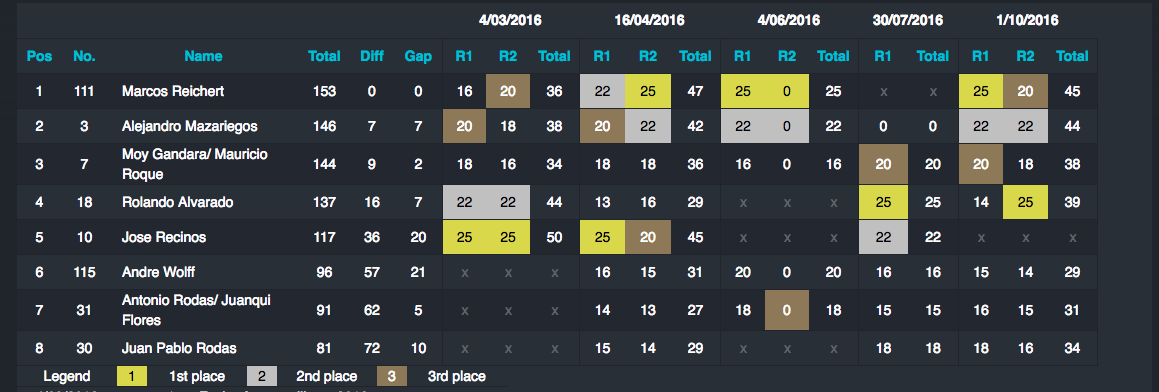This screenshot has width=1159, height=392.
Task: Select the 16/04/2016 event date header
Action: click(649, 20)
